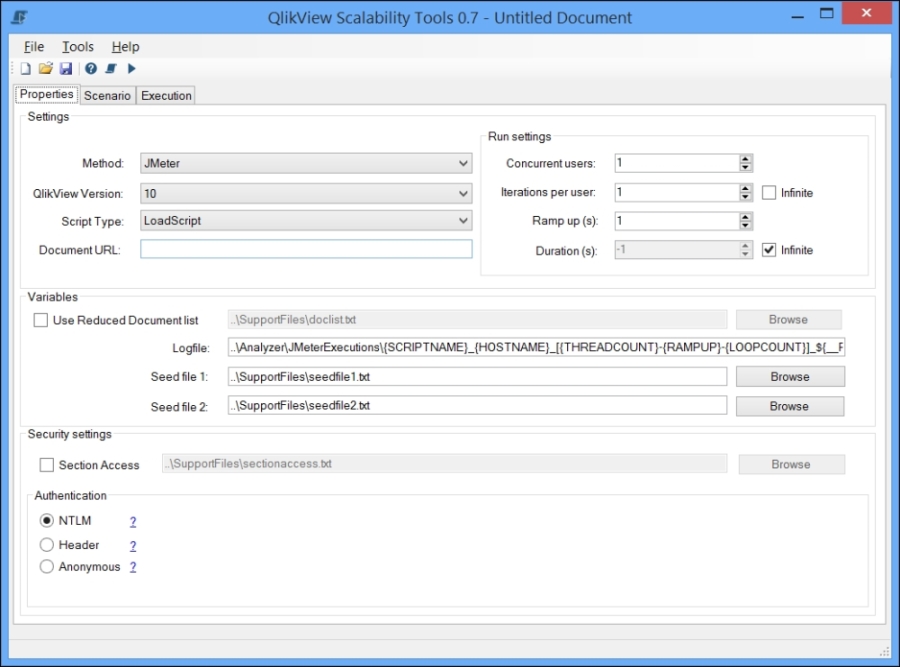
Task: Click the Save floppy disk icon
Action: [x=66, y=69]
